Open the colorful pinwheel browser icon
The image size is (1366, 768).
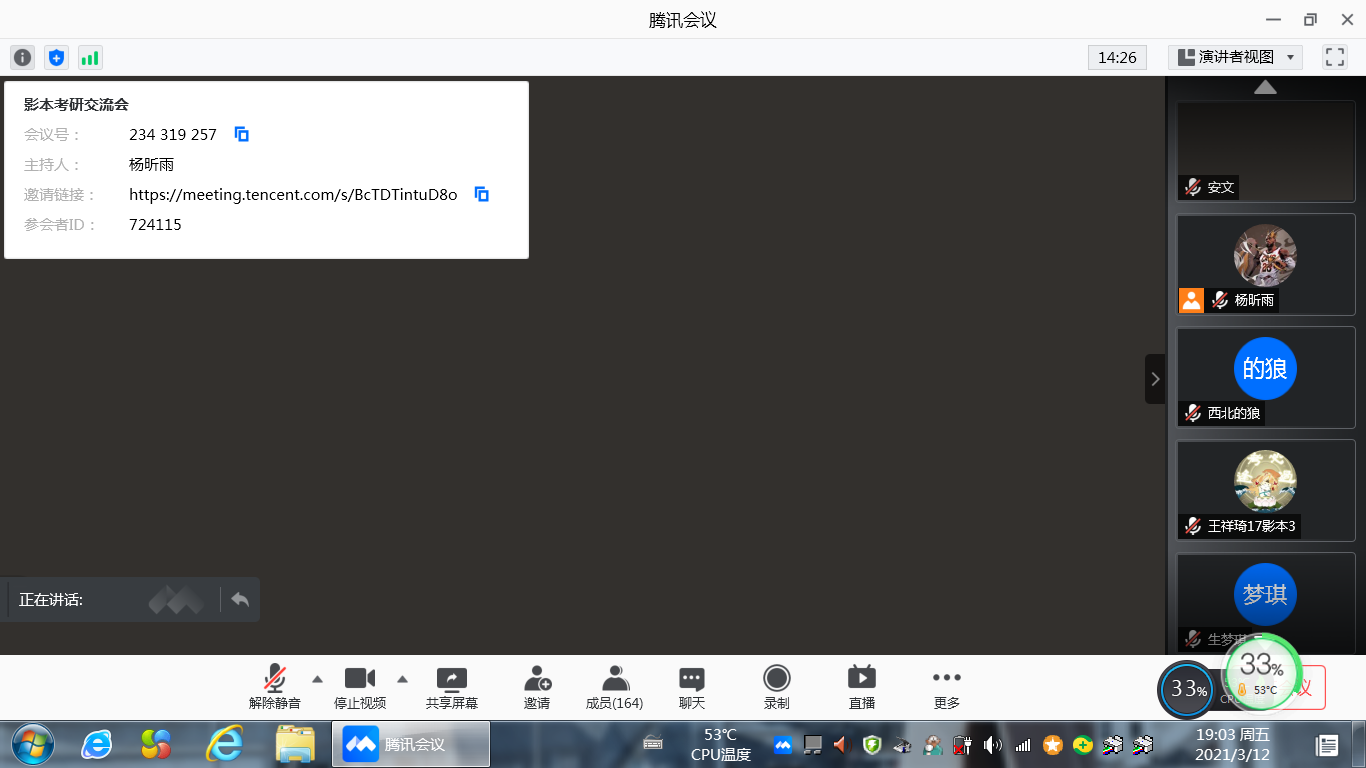[156, 744]
